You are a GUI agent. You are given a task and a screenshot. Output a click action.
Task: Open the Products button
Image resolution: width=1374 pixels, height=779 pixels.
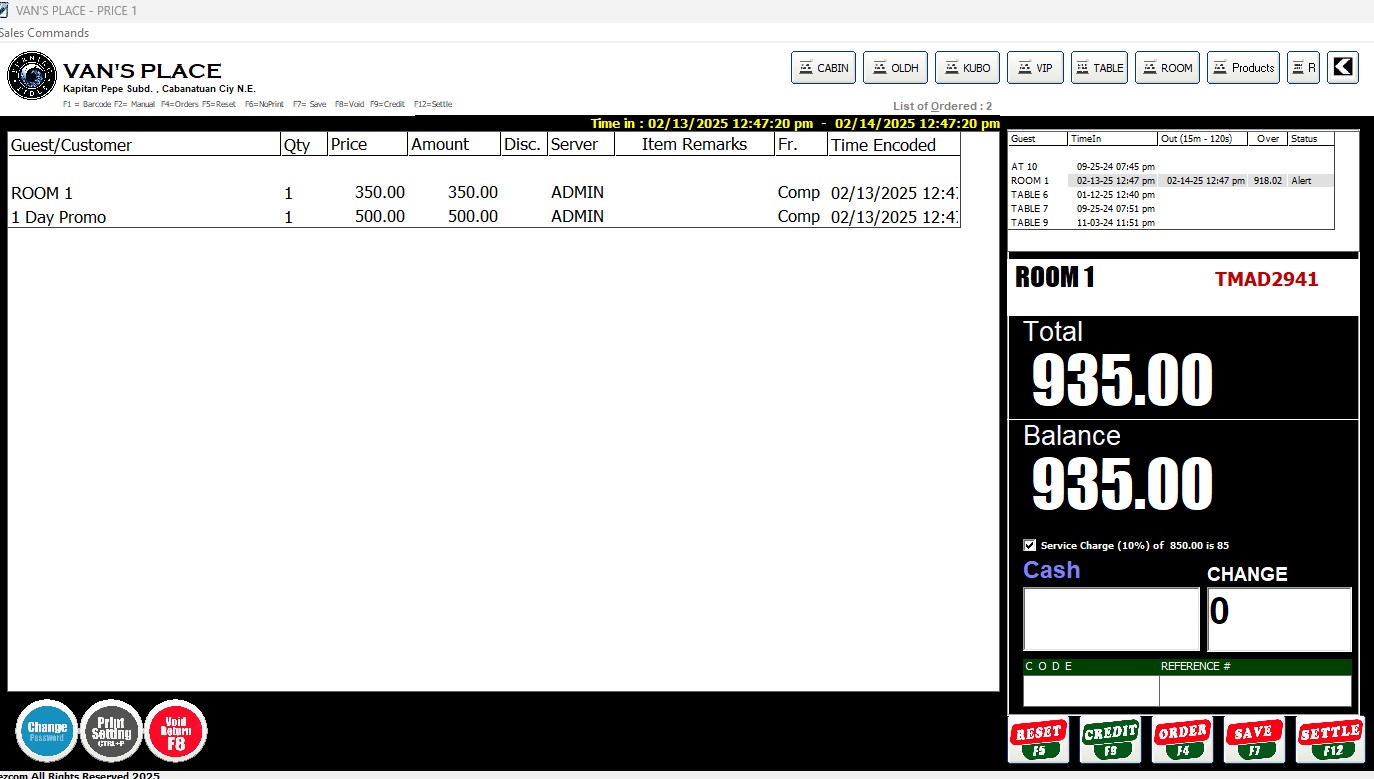tap(1243, 68)
